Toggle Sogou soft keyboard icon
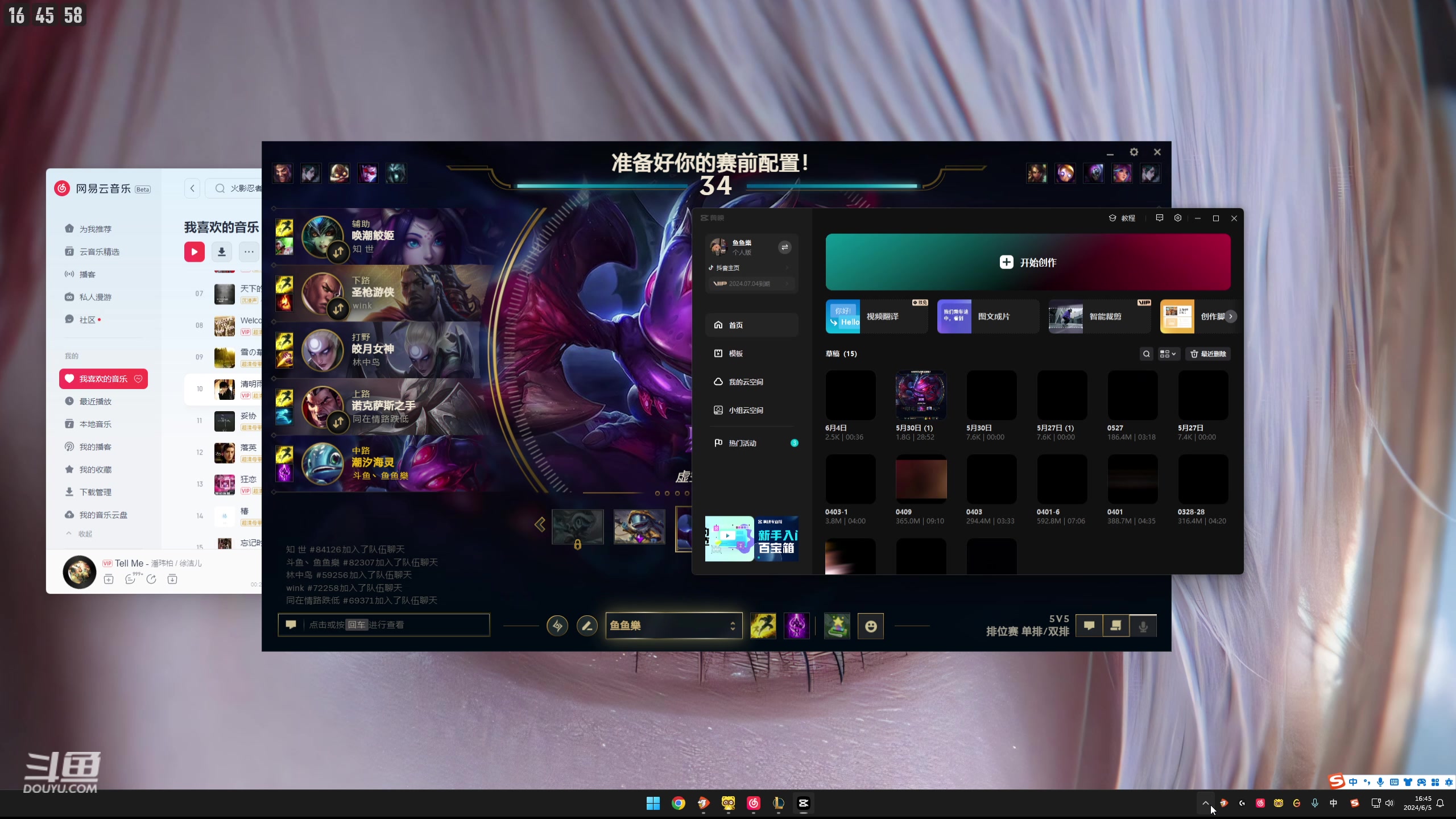 click(1394, 782)
